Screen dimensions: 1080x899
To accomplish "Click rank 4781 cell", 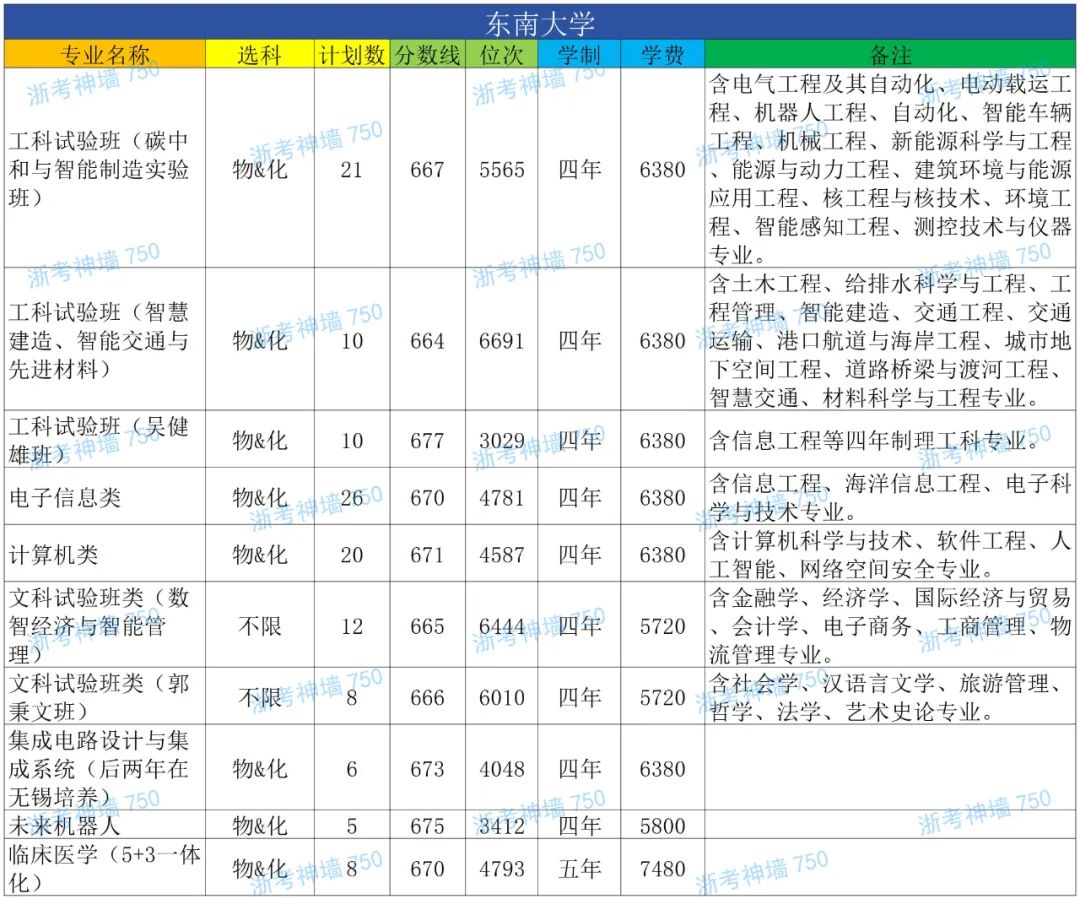I will pyautogui.click(x=501, y=497).
